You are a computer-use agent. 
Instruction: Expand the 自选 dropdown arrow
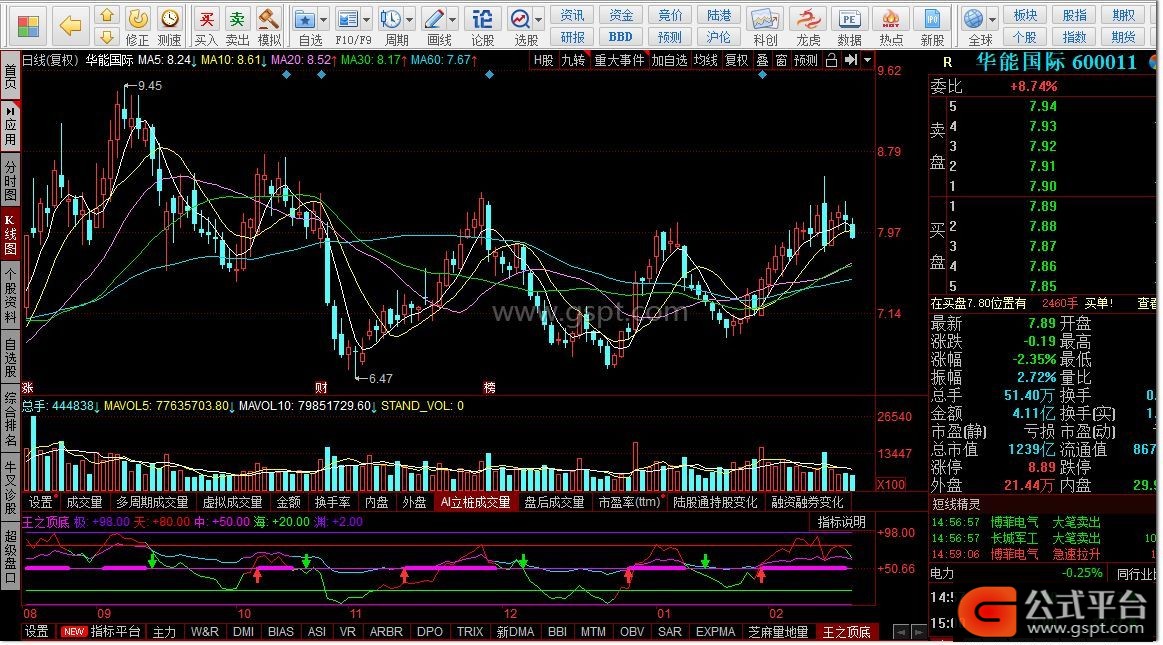click(x=323, y=20)
